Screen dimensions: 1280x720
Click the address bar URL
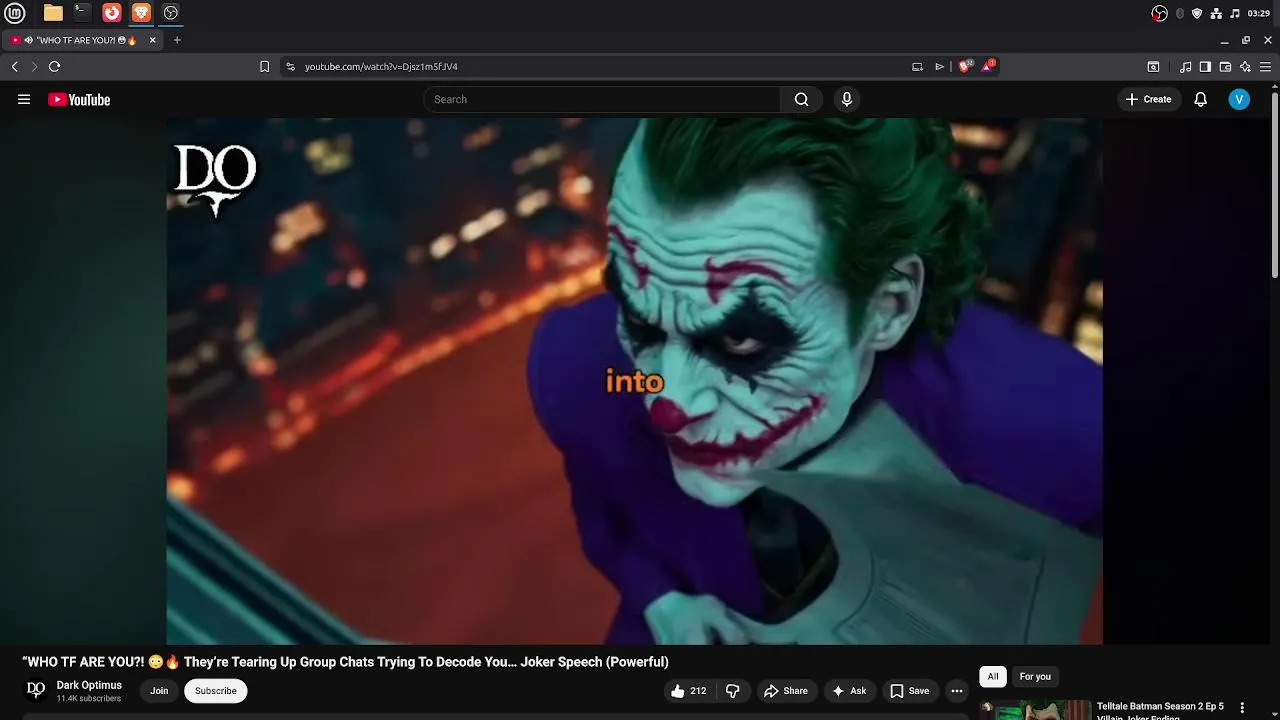[381, 66]
